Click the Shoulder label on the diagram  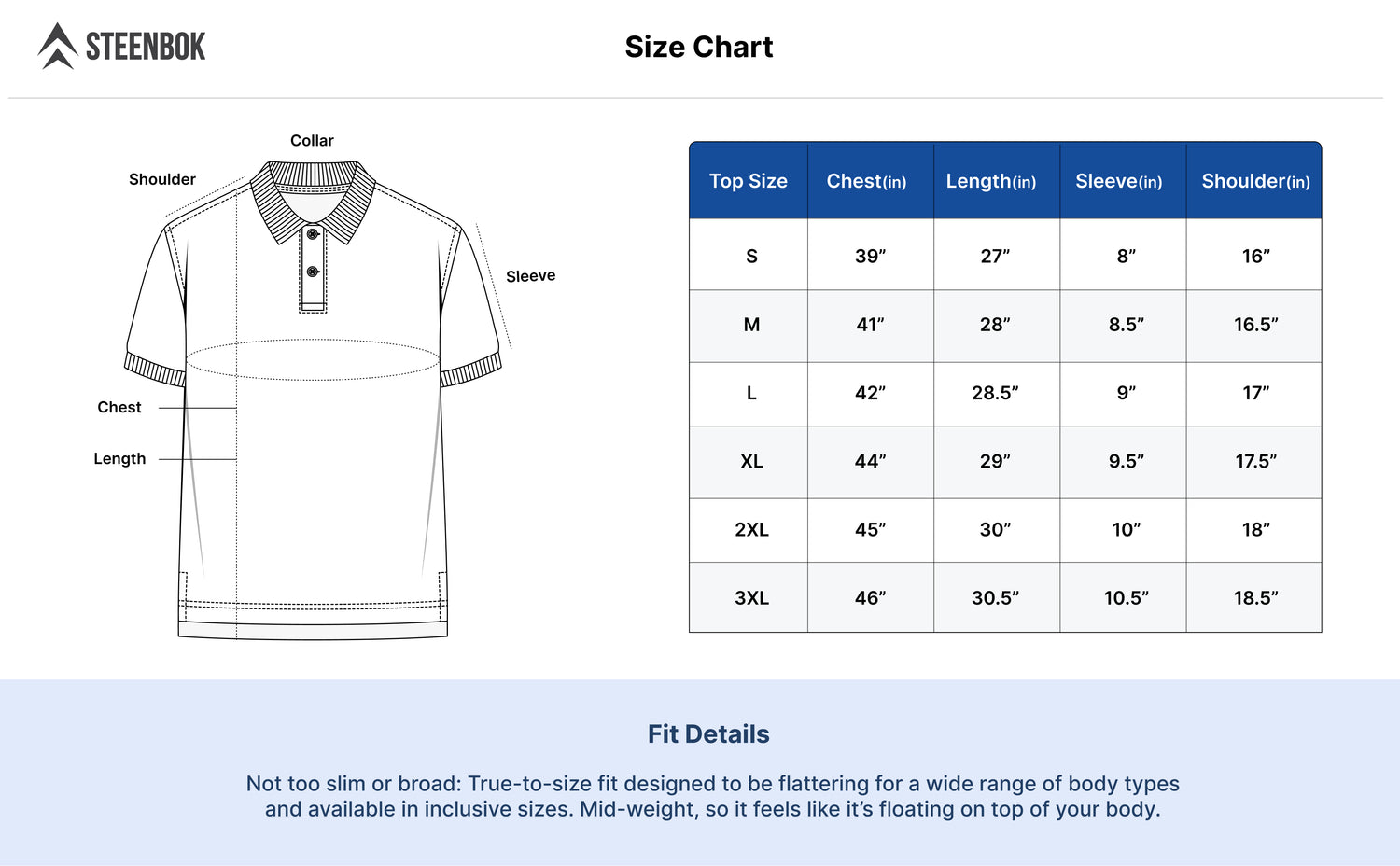[162, 179]
